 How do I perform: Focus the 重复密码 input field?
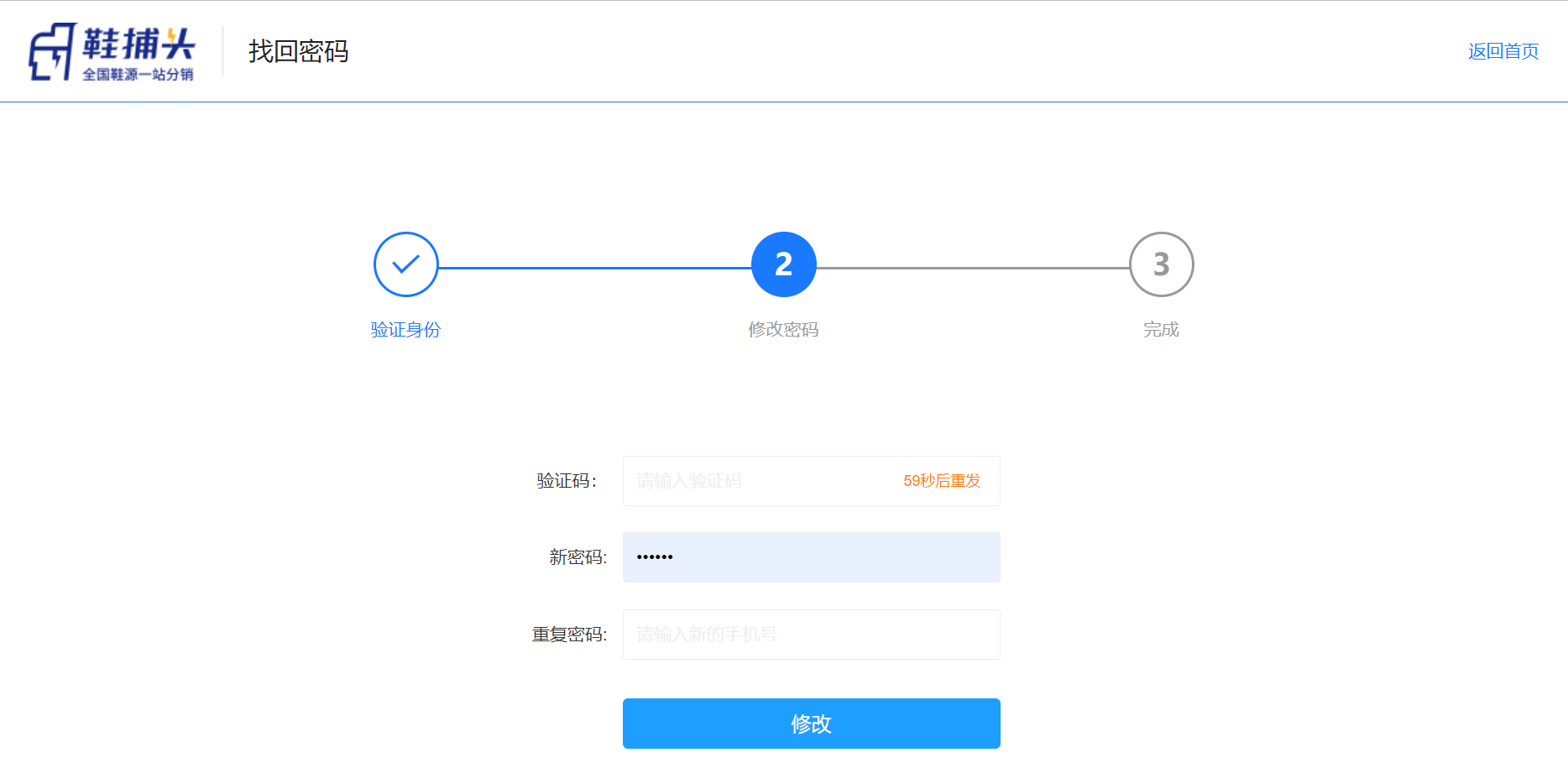tap(811, 635)
